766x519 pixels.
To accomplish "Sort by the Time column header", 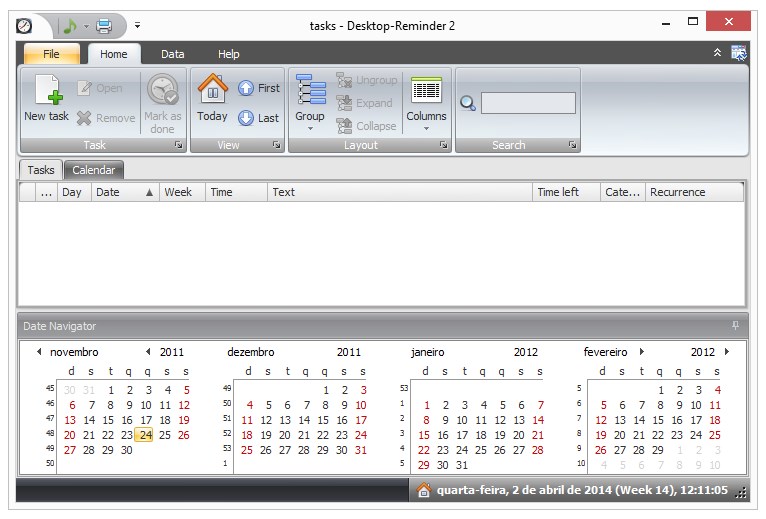I will coord(236,192).
